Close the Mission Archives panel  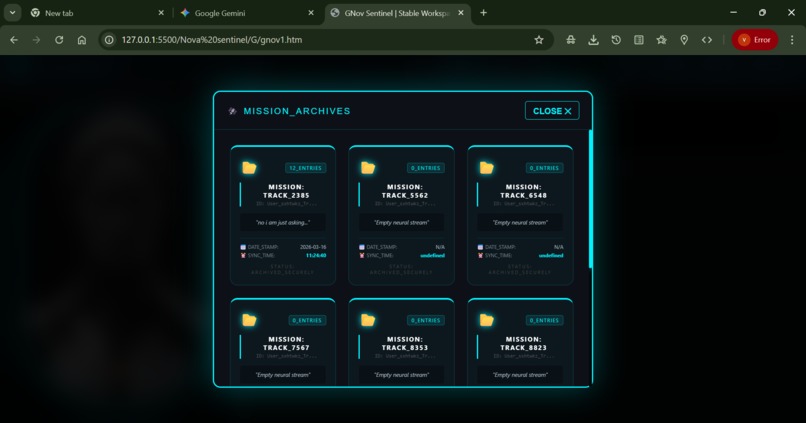pos(552,111)
